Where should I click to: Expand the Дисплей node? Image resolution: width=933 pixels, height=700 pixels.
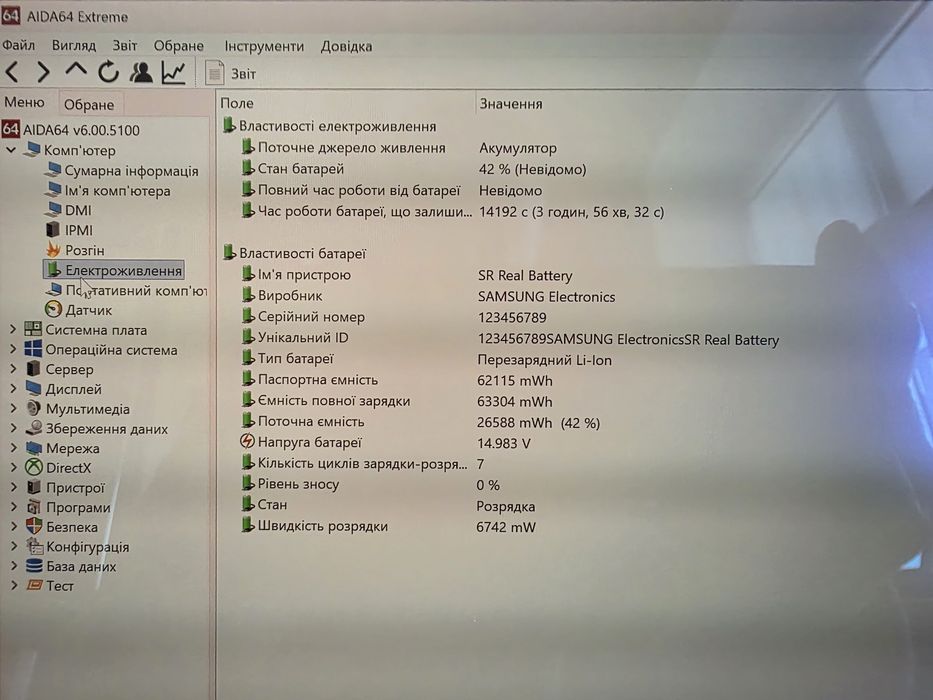pos(13,389)
